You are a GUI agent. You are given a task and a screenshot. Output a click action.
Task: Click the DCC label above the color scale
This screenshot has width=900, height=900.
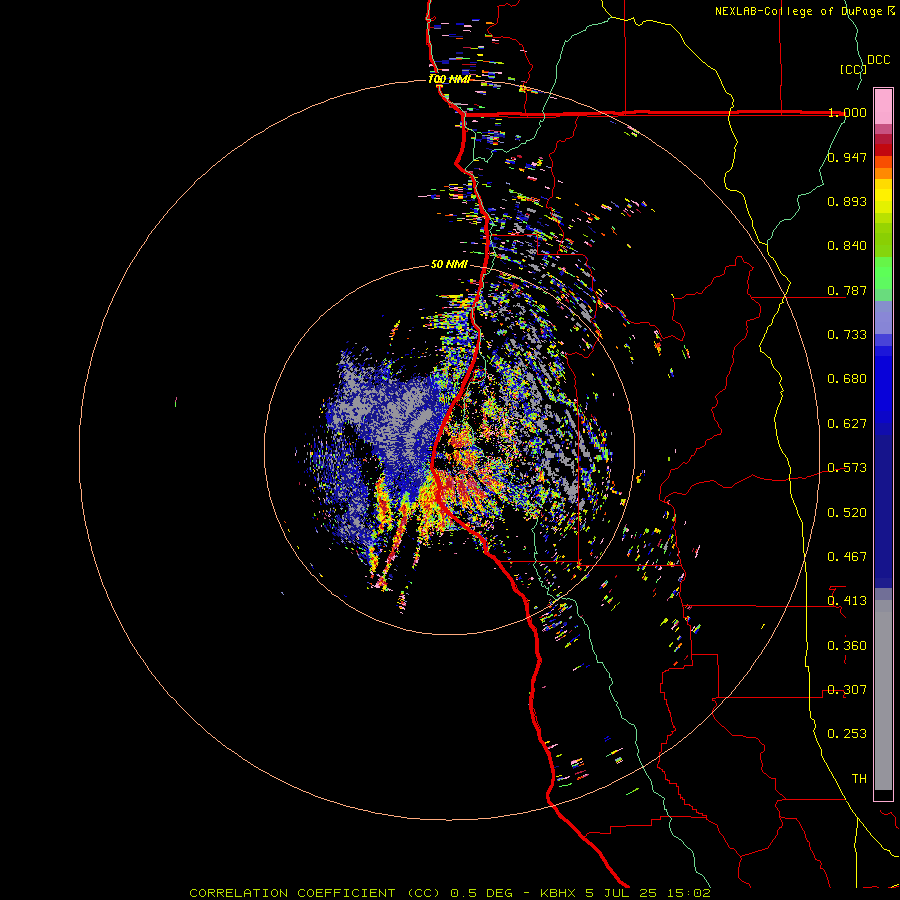pyautogui.click(x=878, y=60)
